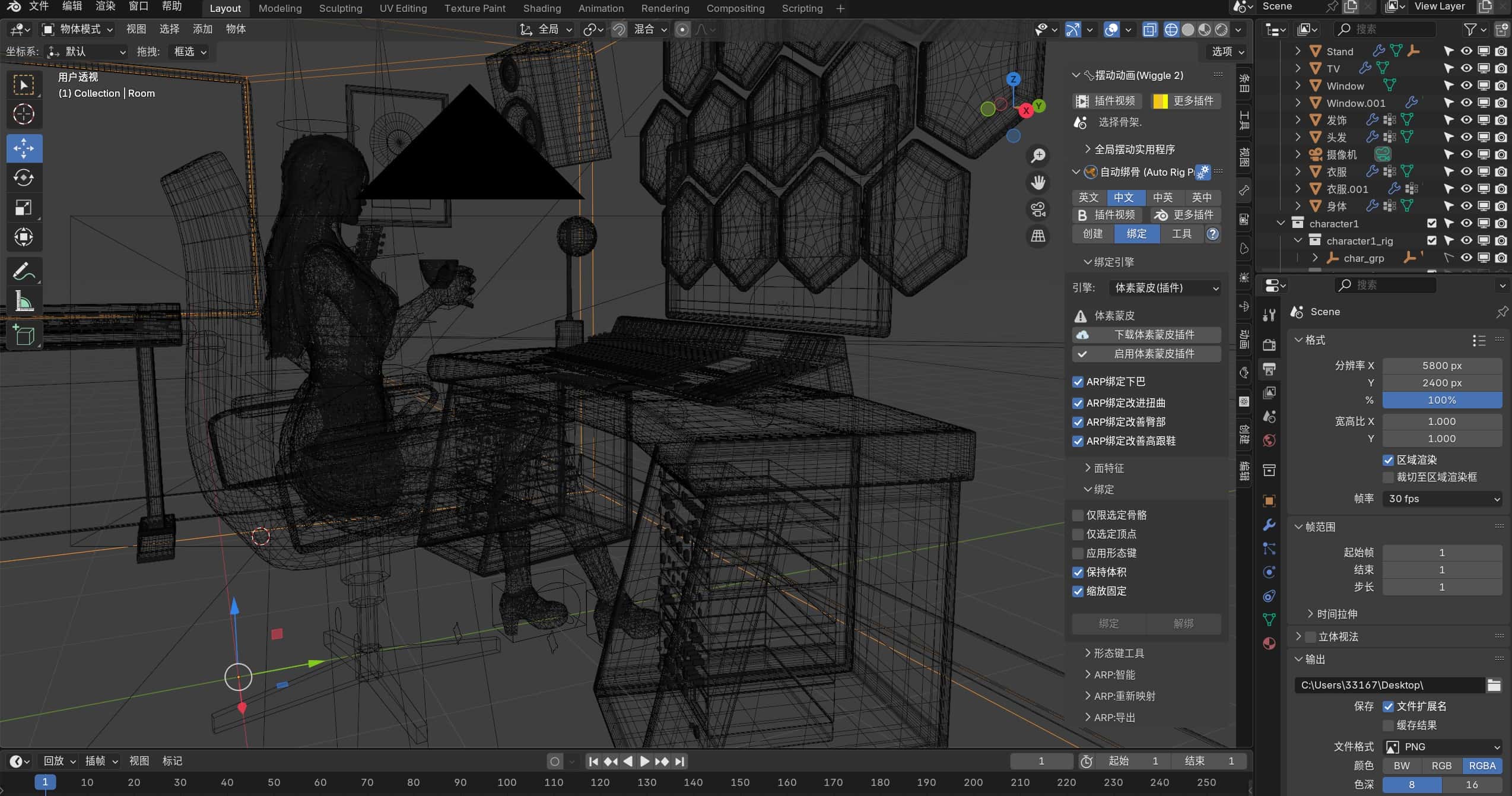Select the Measure tool
The width and height of the screenshot is (1512, 796).
coord(24,302)
